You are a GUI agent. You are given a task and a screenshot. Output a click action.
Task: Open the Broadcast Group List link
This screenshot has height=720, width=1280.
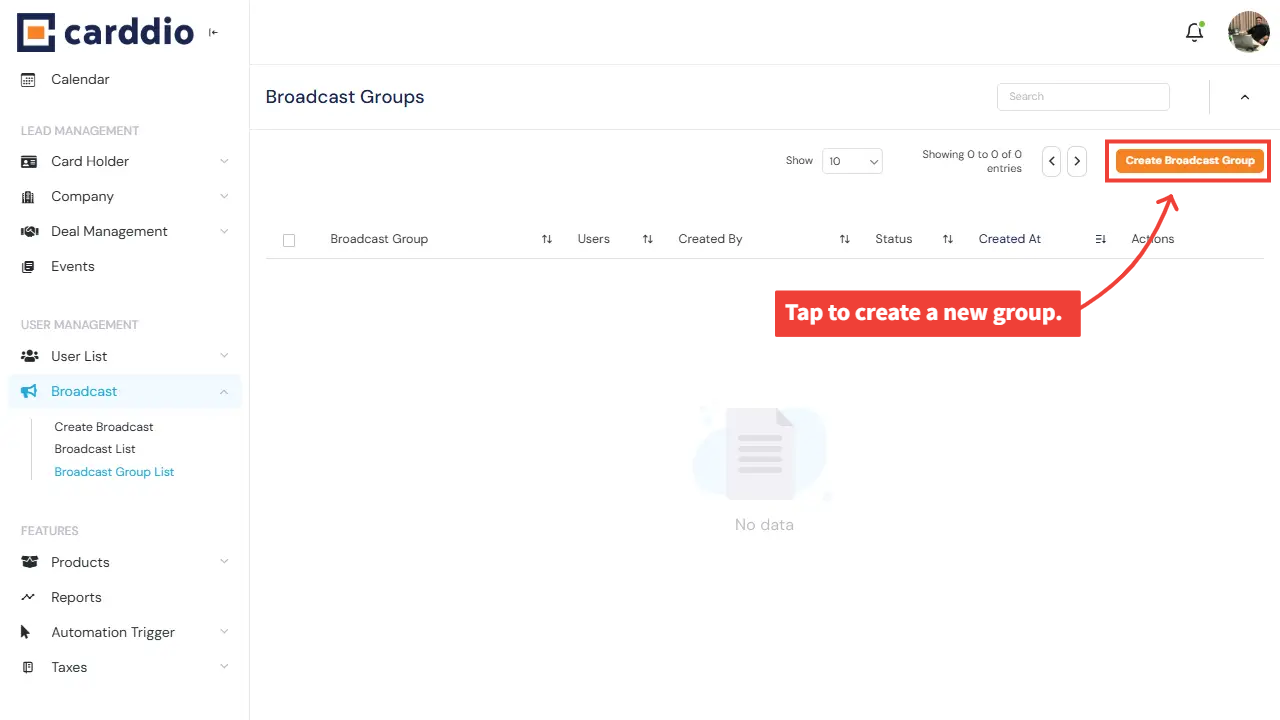(114, 472)
